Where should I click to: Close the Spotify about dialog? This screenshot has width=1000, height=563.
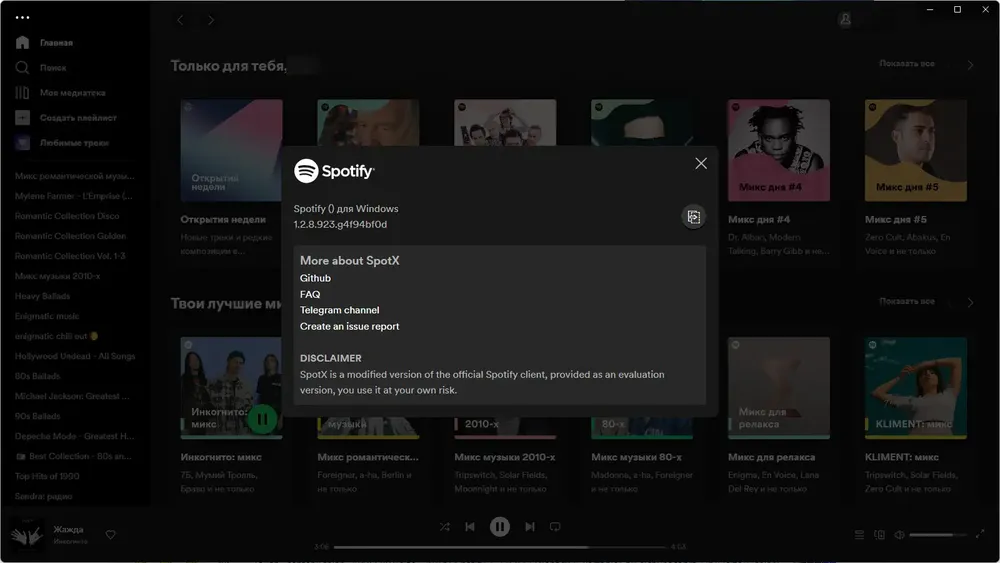[x=701, y=164]
